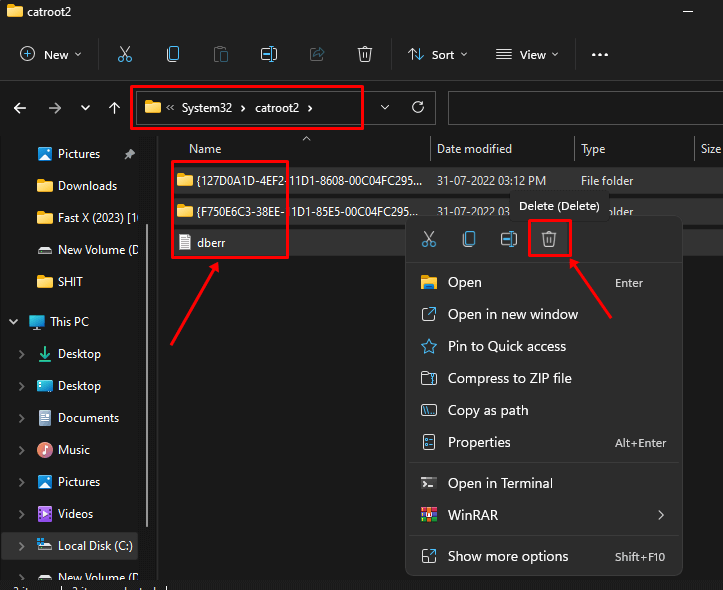Choose Copy as path menu entry

coord(487,410)
